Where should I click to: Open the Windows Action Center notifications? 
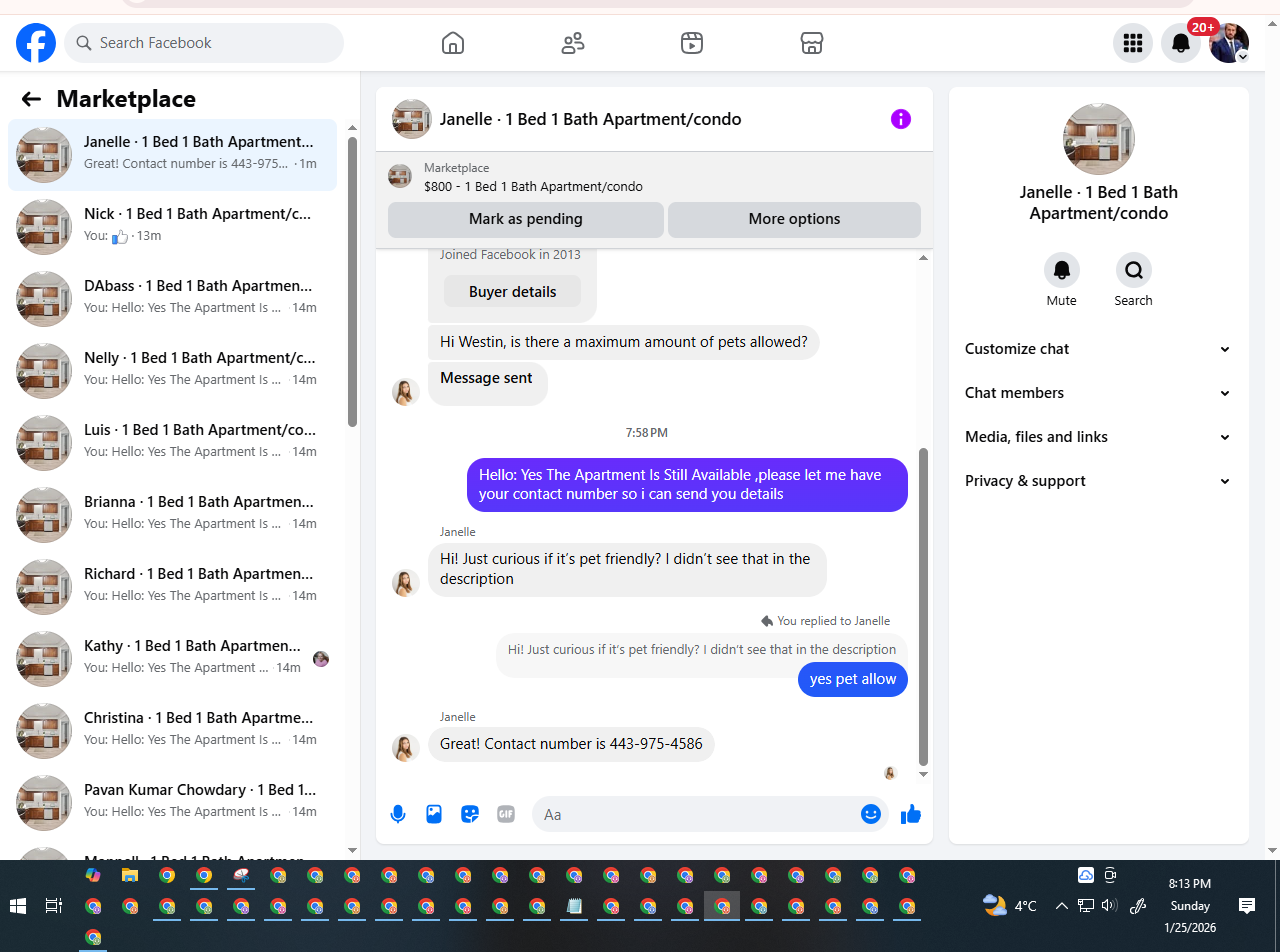[x=1247, y=906]
